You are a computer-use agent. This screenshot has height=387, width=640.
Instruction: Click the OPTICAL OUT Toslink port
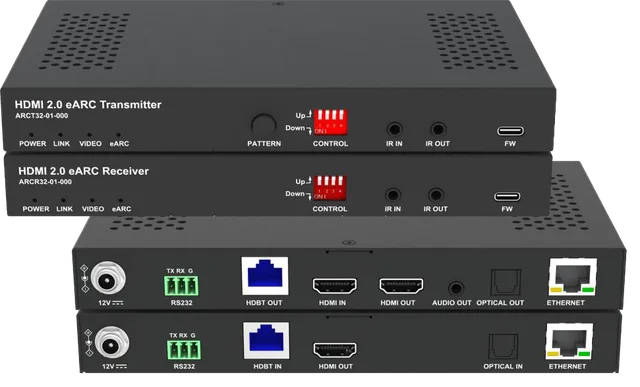(x=506, y=282)
